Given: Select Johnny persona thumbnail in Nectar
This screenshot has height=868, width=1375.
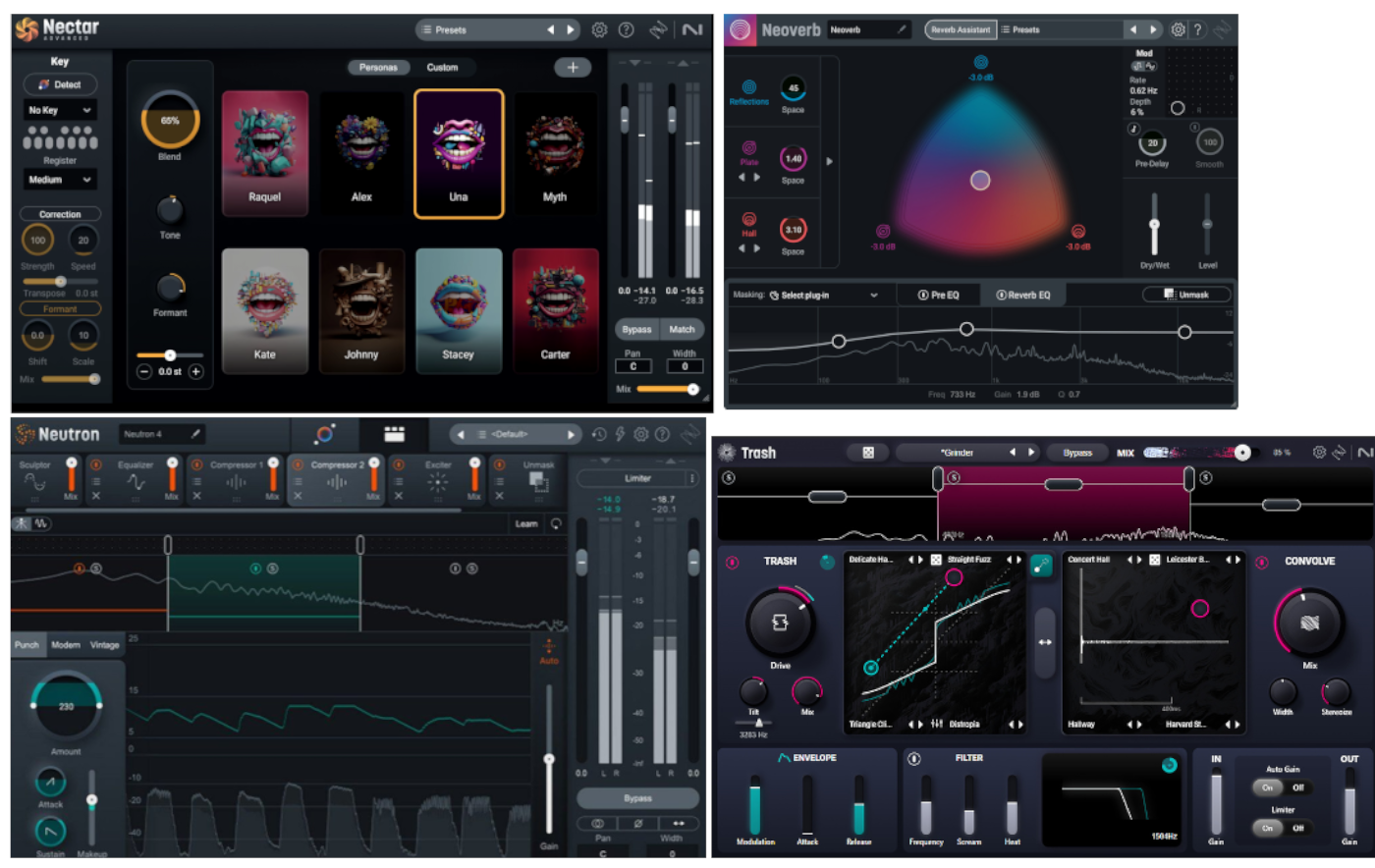Looking at the screenshot, I should [361, 310].
